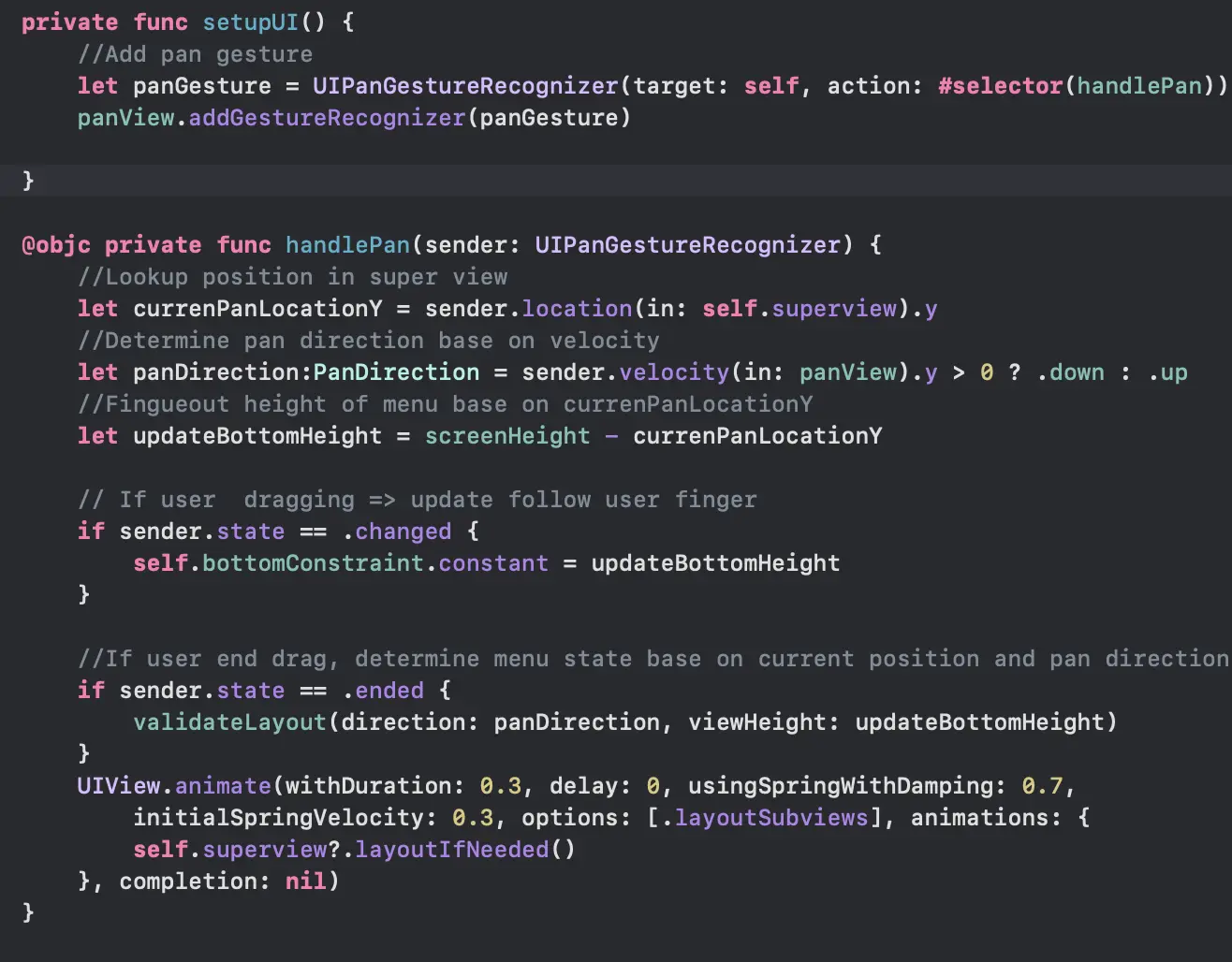1232x962 pixels.
Task: Click layoutIfNeeded method call
Action: click(x=451, y=850)
